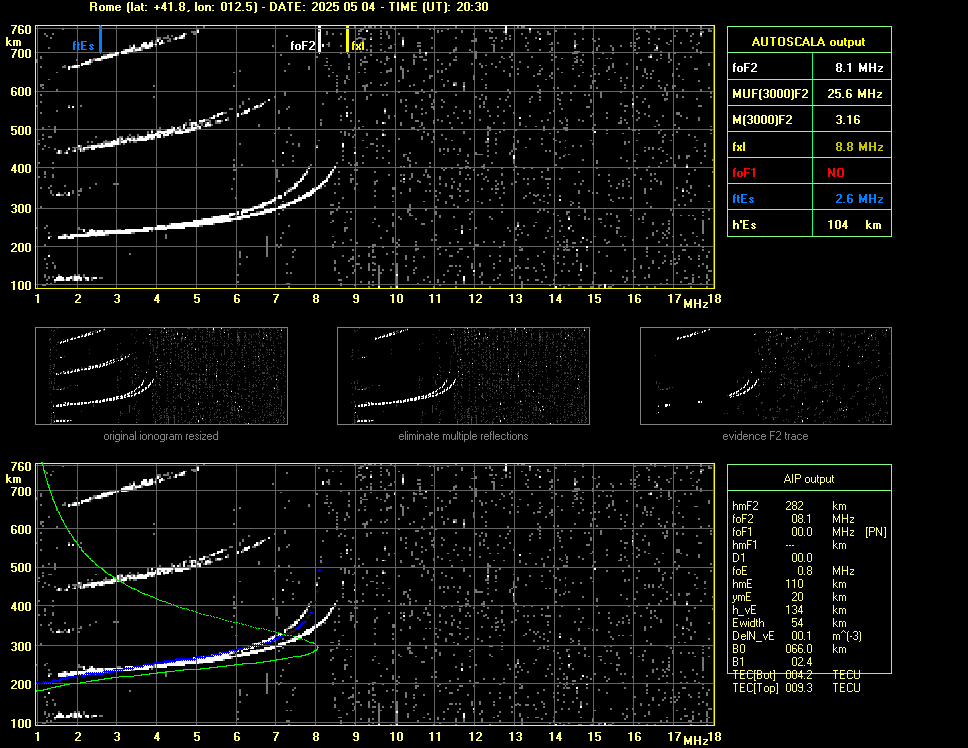This screenshot has height=748, width=968.
Task: Click the 'eliminate multiple reflections' caption
Action: pos(463,436)
